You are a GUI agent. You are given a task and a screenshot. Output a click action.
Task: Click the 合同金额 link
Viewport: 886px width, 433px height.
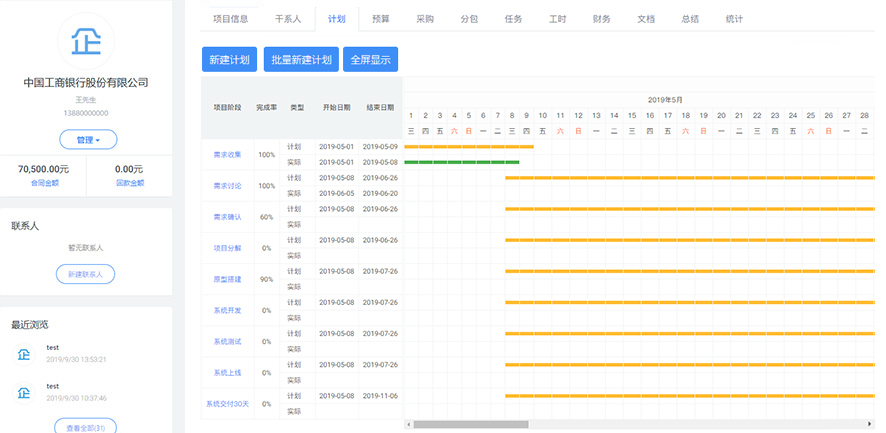[43, 183]
